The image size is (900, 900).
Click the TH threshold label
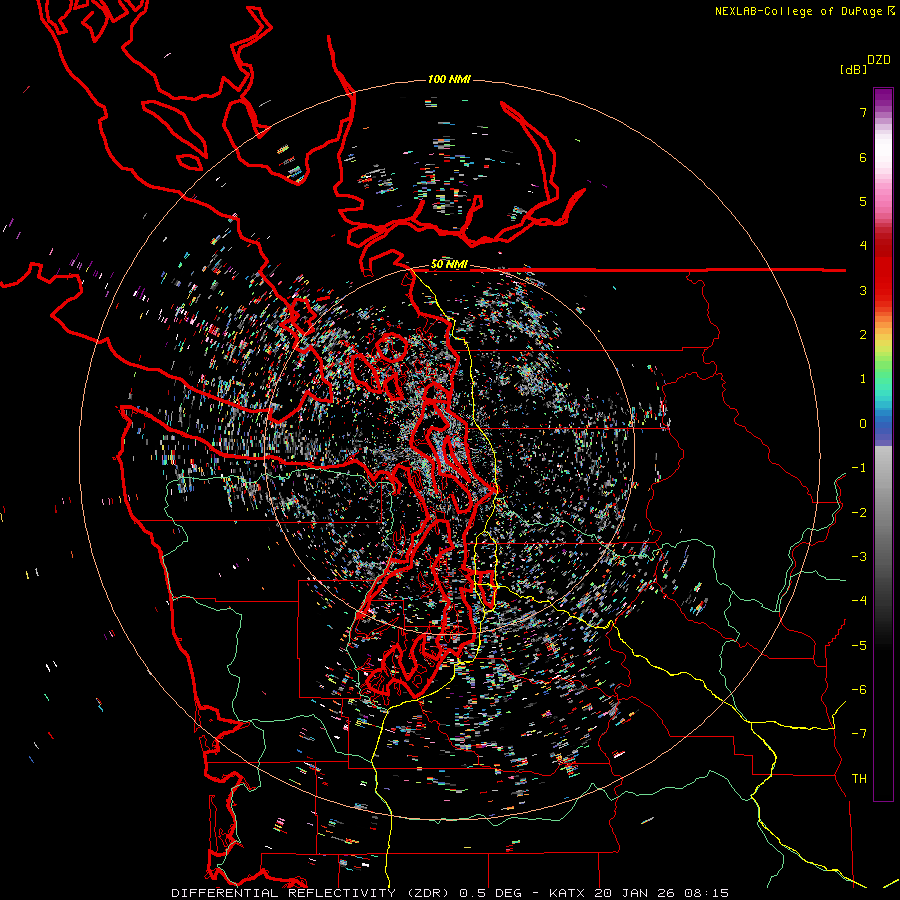click(x=859, y=779)
